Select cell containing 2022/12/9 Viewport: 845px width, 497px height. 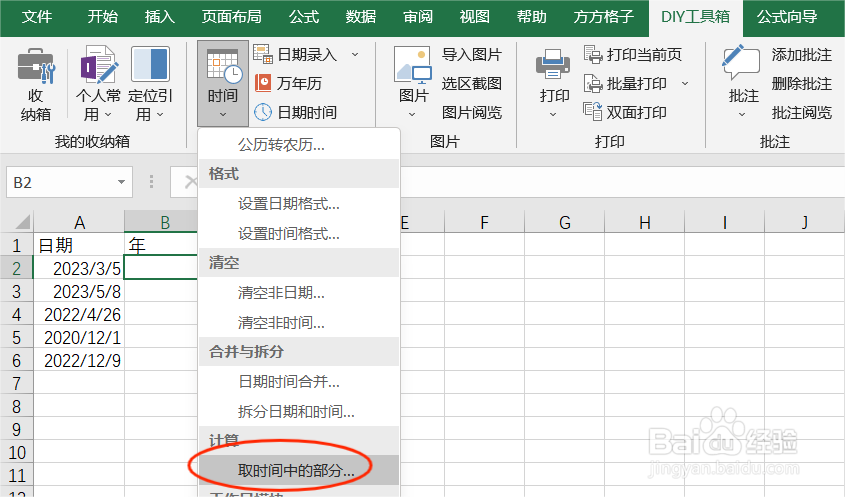coord(79,360)
